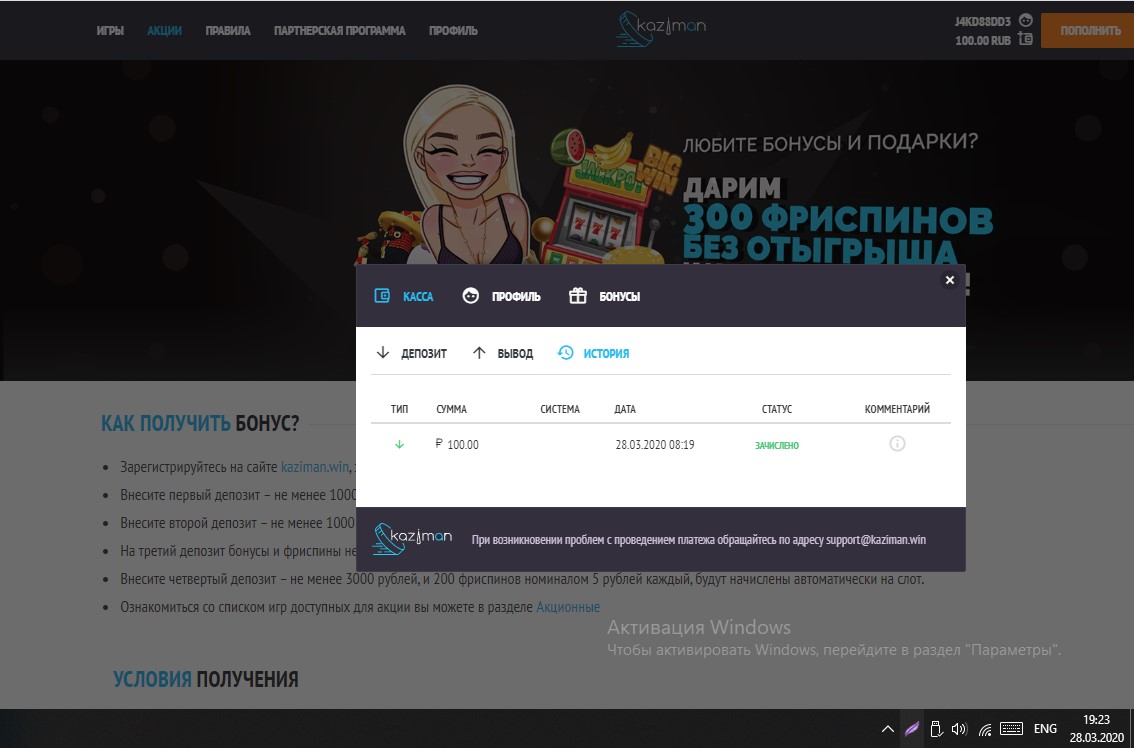The image size is (1134, 748).
Task: Select the История section
Action: (594, 354)
